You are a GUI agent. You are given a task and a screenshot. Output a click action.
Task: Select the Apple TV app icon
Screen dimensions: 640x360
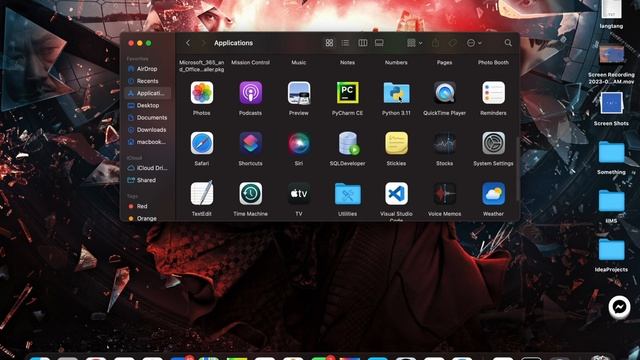point(299,193)
